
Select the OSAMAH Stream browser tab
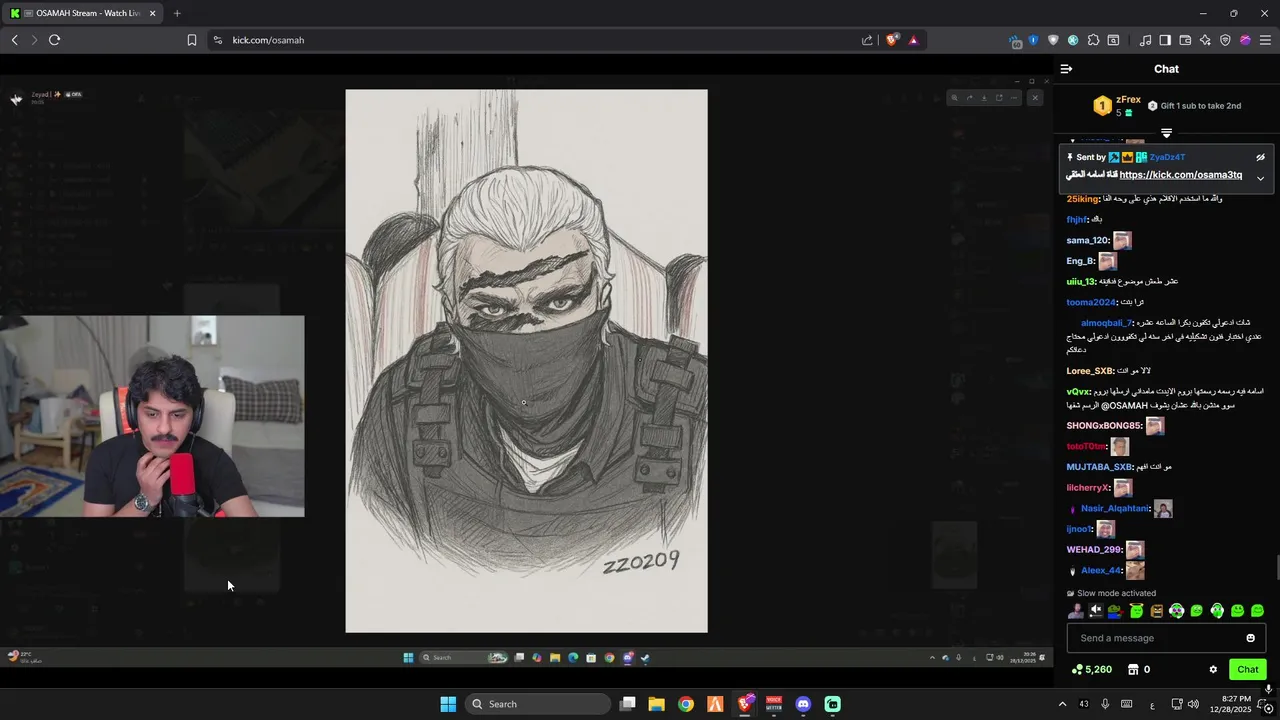pos(83,13)
